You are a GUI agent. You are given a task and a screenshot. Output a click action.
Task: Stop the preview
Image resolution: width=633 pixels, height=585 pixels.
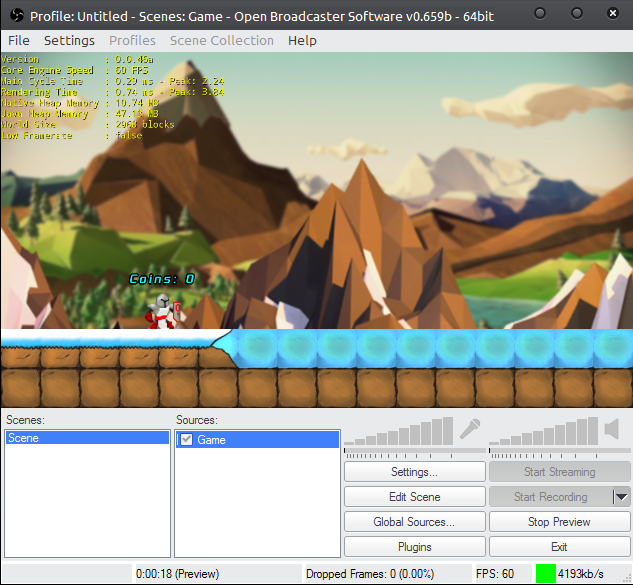[x=560, y=522]
